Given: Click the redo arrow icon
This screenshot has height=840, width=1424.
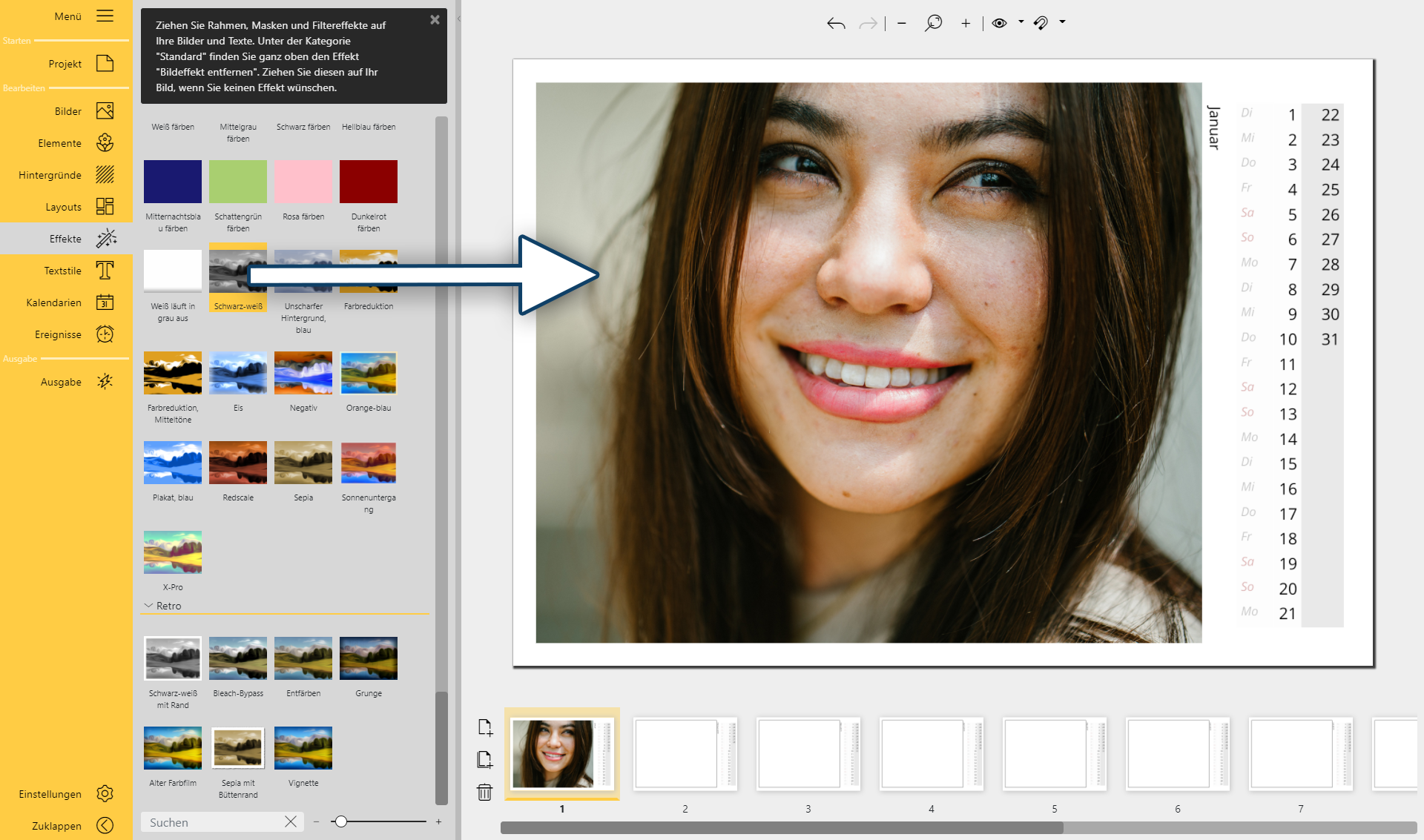Looking at the screenshot, I should 868,24.
